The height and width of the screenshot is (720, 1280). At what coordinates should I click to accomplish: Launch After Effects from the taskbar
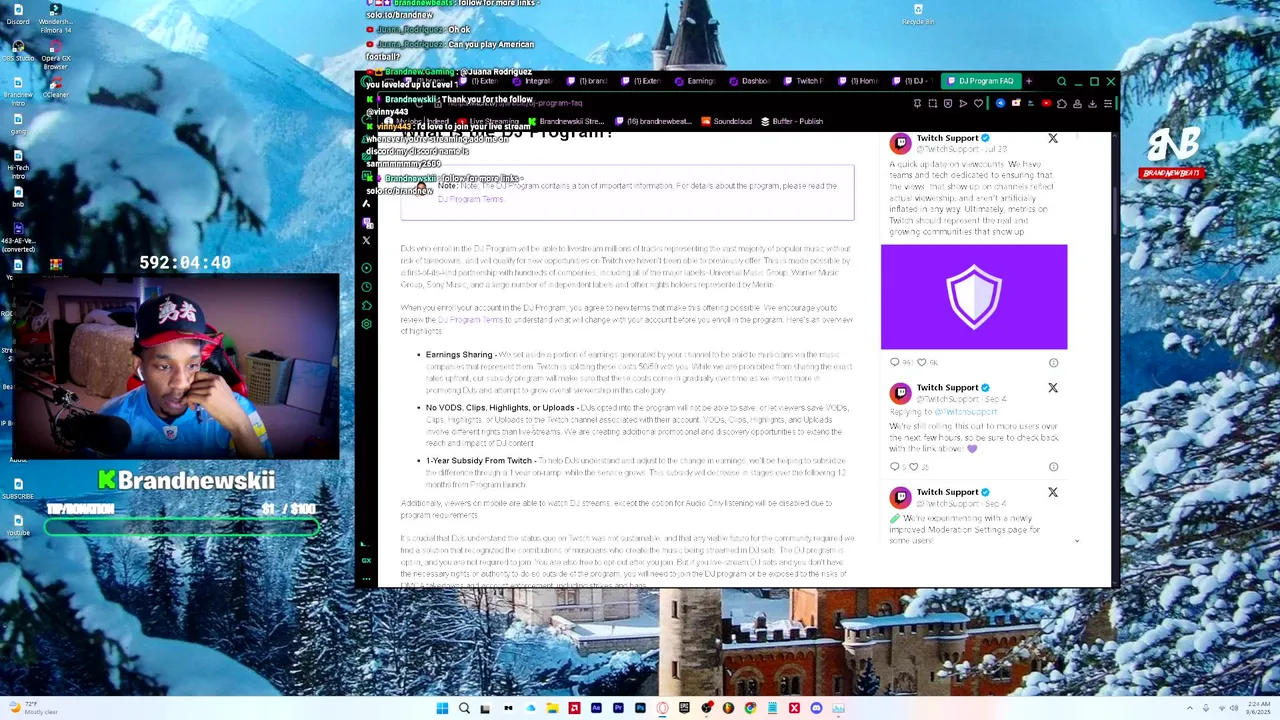[x=596, y=708]
